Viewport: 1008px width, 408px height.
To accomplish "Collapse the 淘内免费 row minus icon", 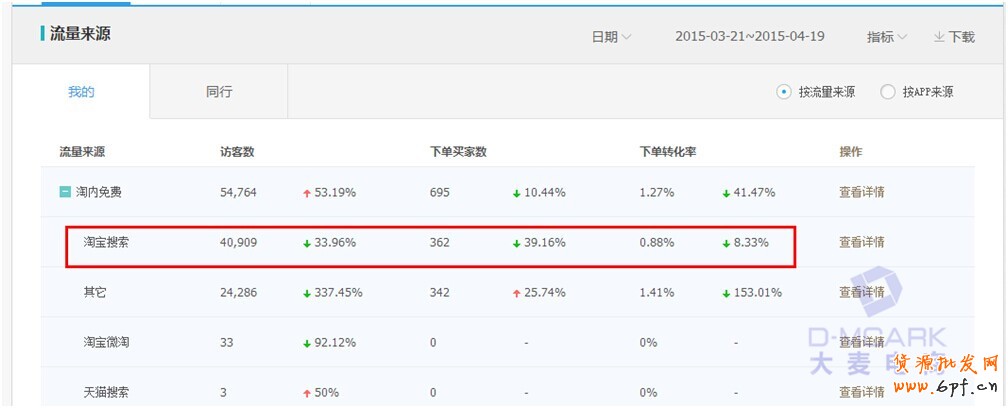I will click(65, 192).
